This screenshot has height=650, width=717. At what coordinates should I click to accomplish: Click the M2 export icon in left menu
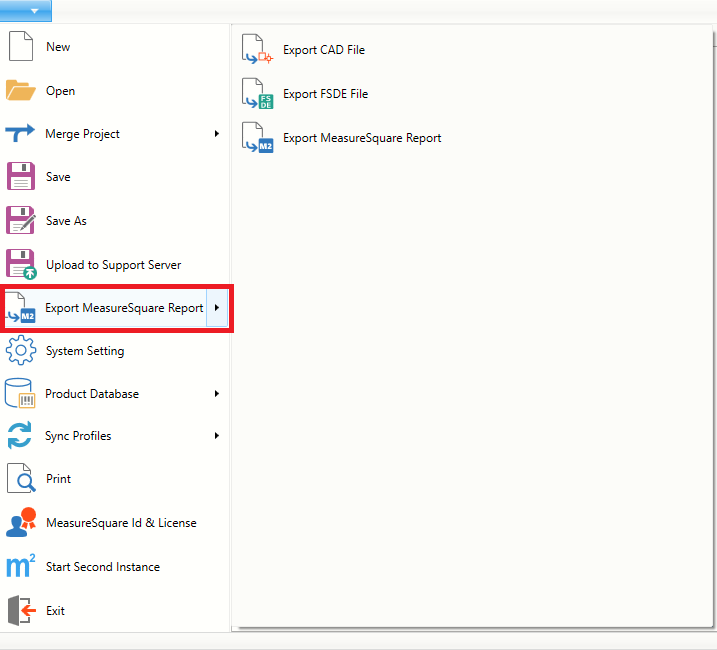tap(21, 307)
